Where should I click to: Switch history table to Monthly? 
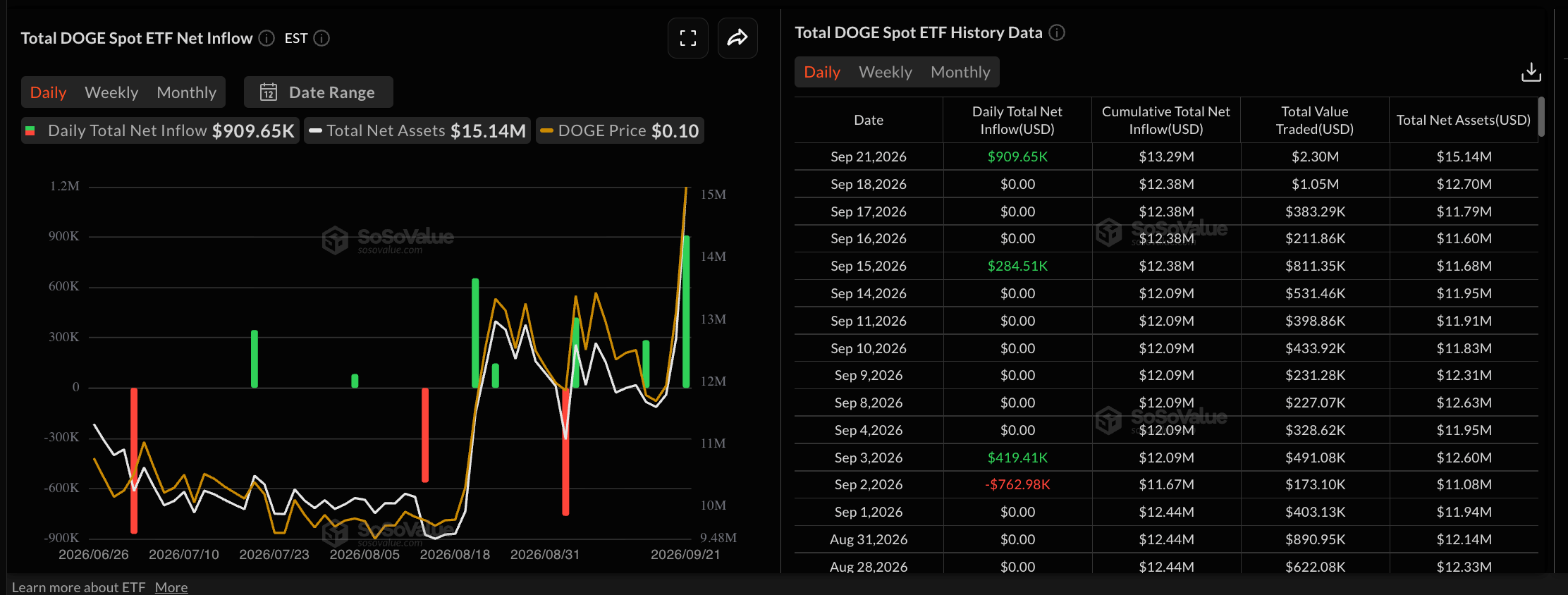pyautogui.click(x=960, y=72)
